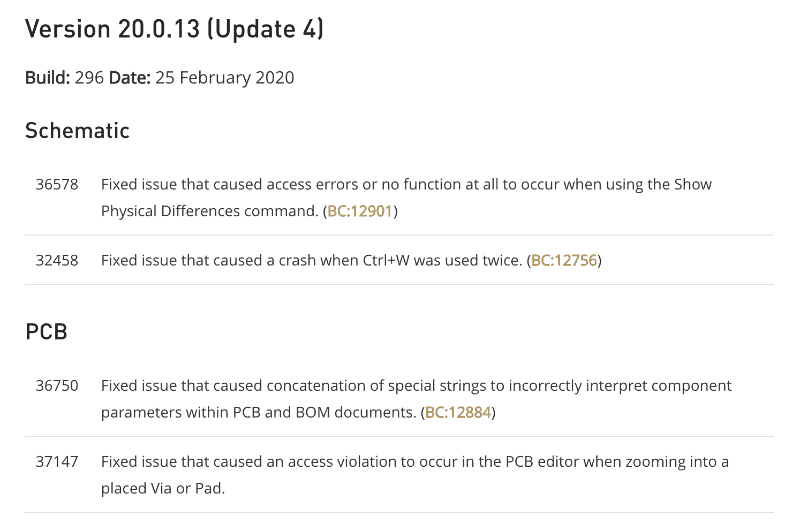The image size is (800, 531).
Task: Click the special strings concatenation fix text
Action: (x=416, y=399)
